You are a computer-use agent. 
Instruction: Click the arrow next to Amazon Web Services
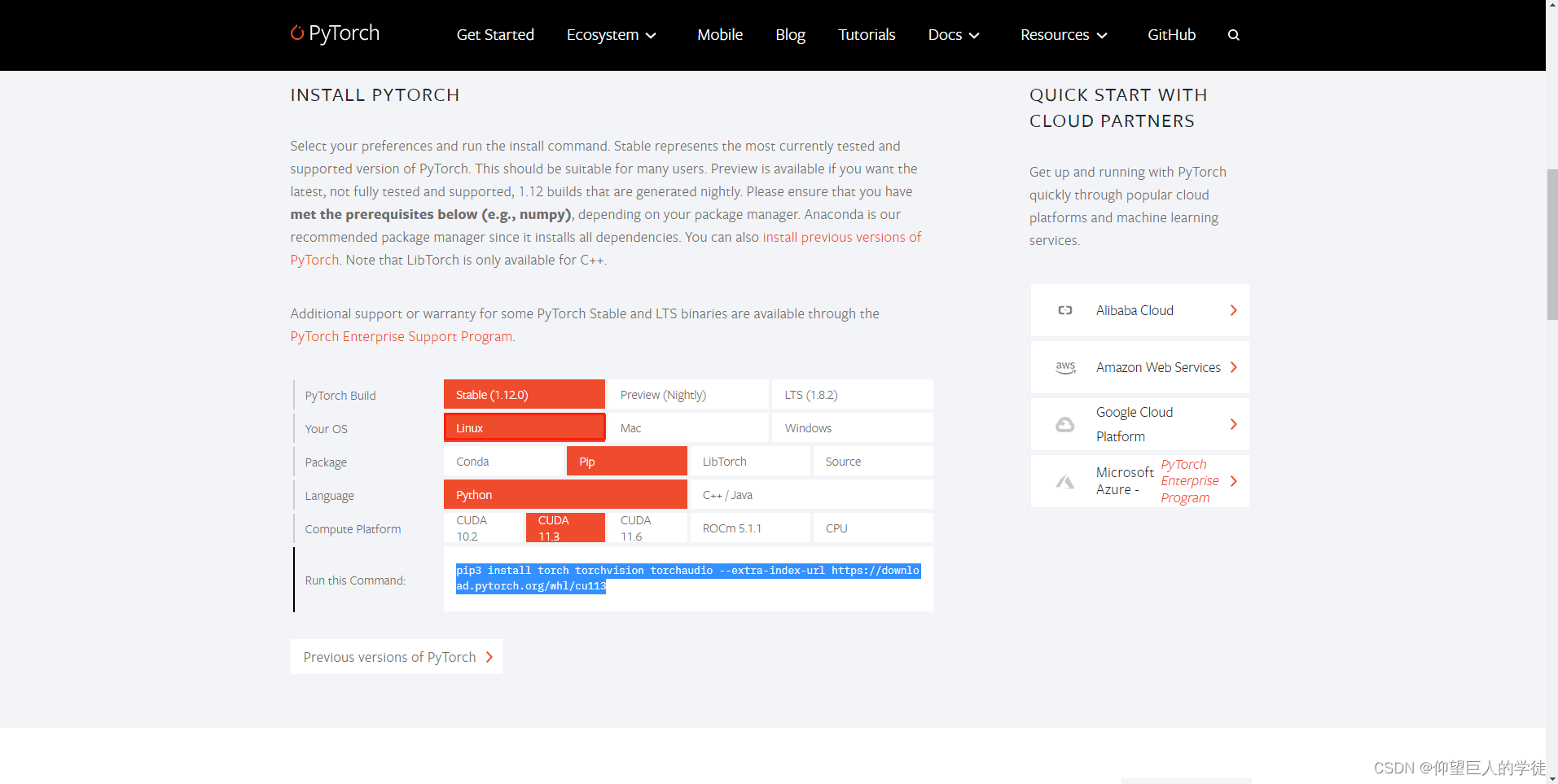1233,367
